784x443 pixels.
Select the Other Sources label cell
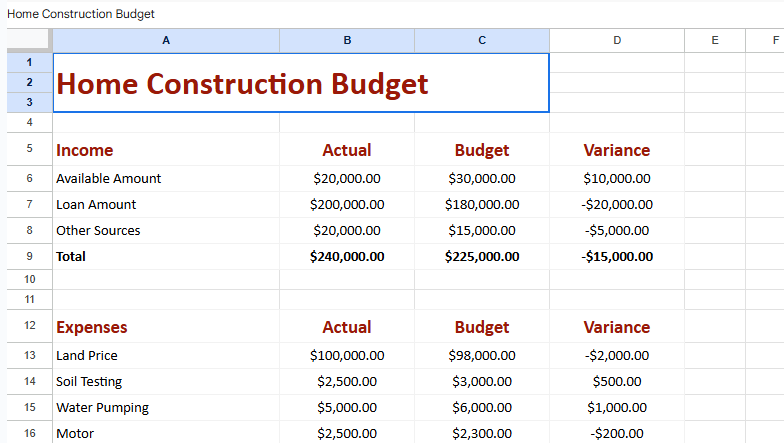point(166,230)
